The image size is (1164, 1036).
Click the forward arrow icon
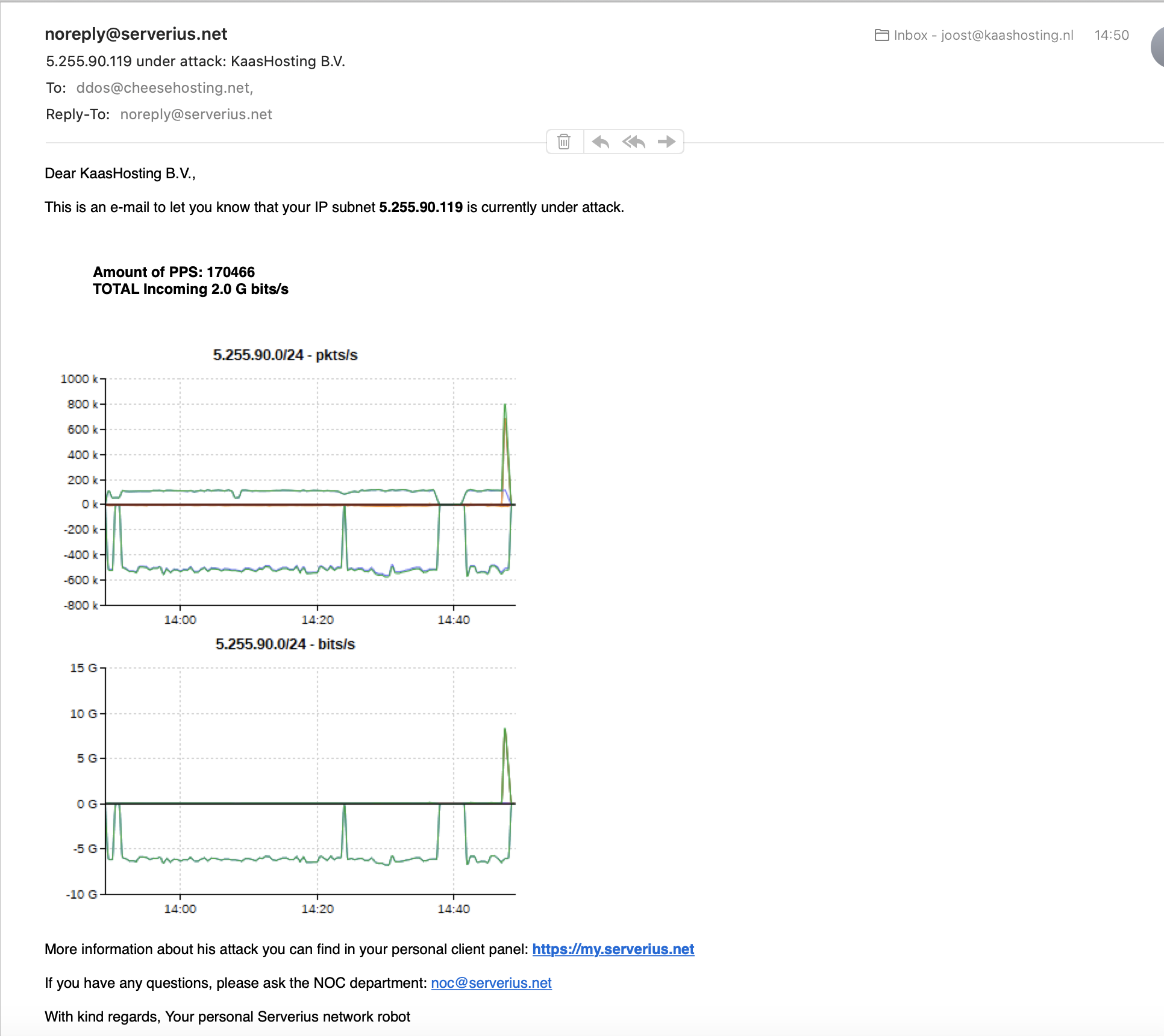pos(666,142)
